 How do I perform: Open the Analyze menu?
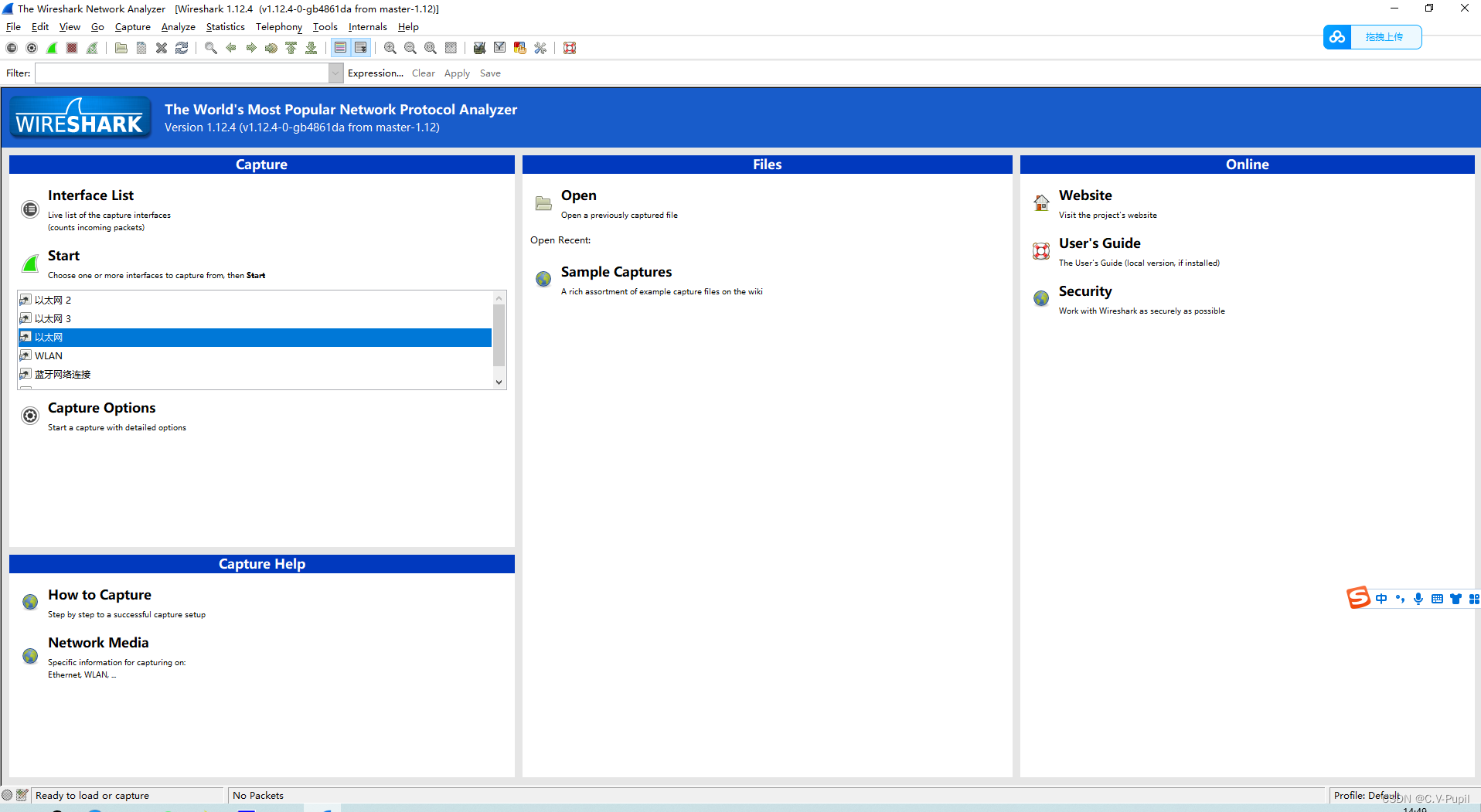click(178, 27)
